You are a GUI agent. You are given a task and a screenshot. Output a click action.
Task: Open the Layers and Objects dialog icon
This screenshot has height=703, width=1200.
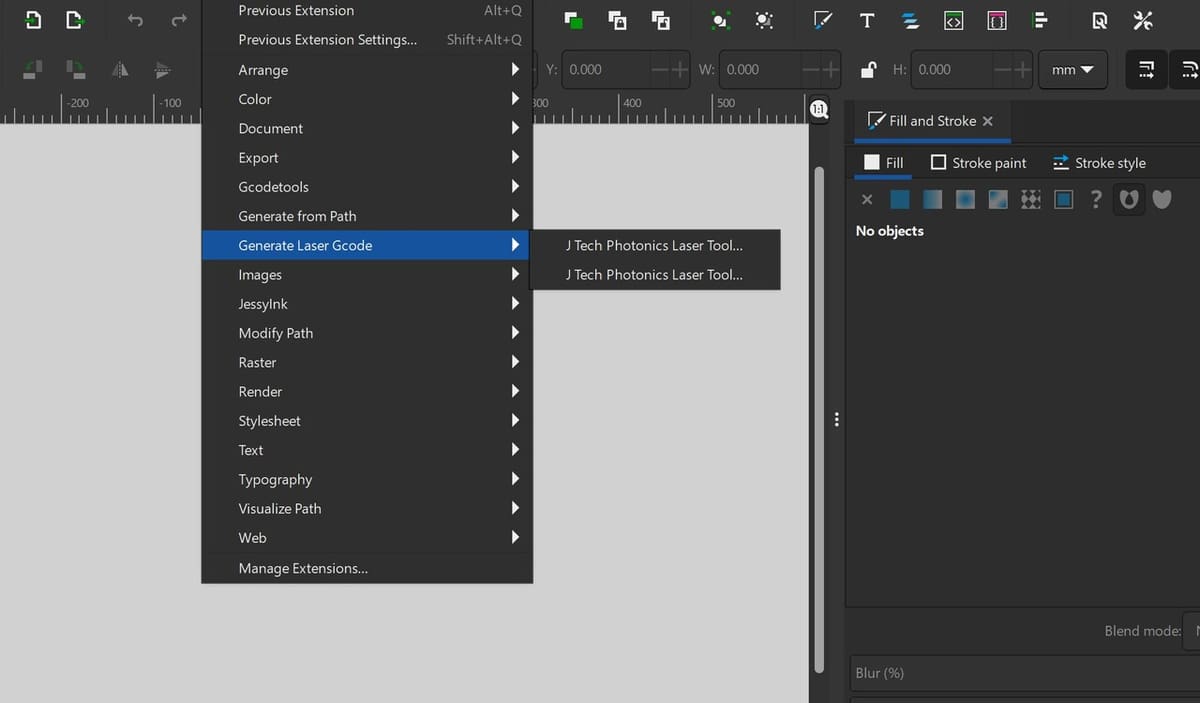pyautogui.click(x=910, y=20)
